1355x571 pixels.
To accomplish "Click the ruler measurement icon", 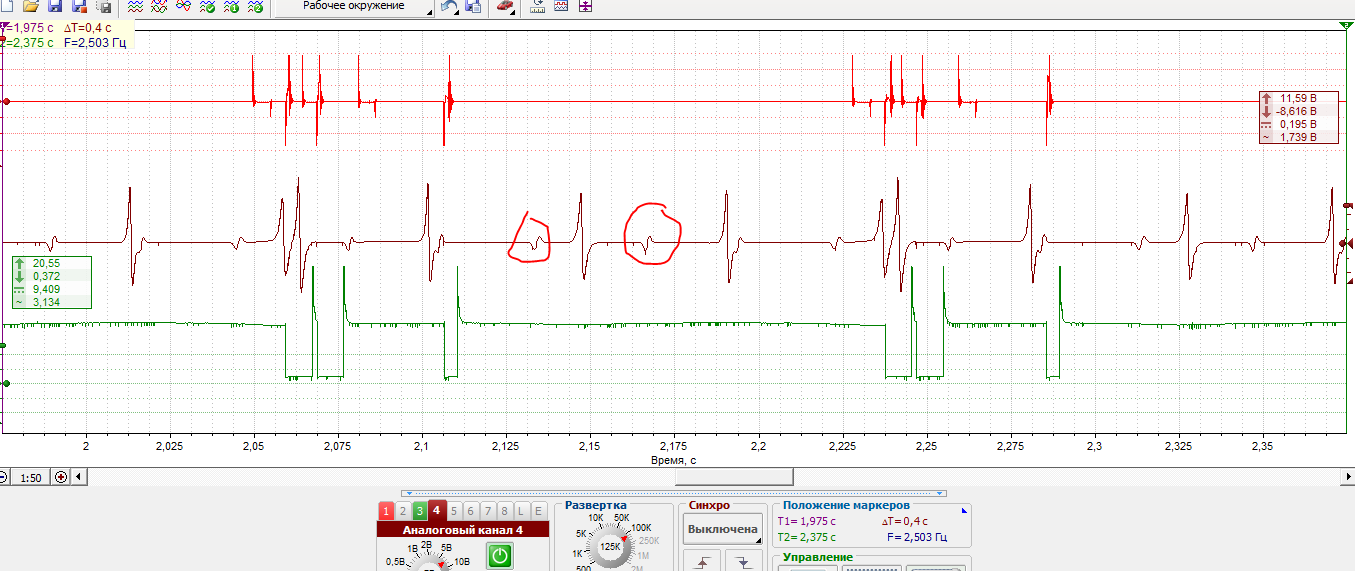I will [x=537, y=6].
